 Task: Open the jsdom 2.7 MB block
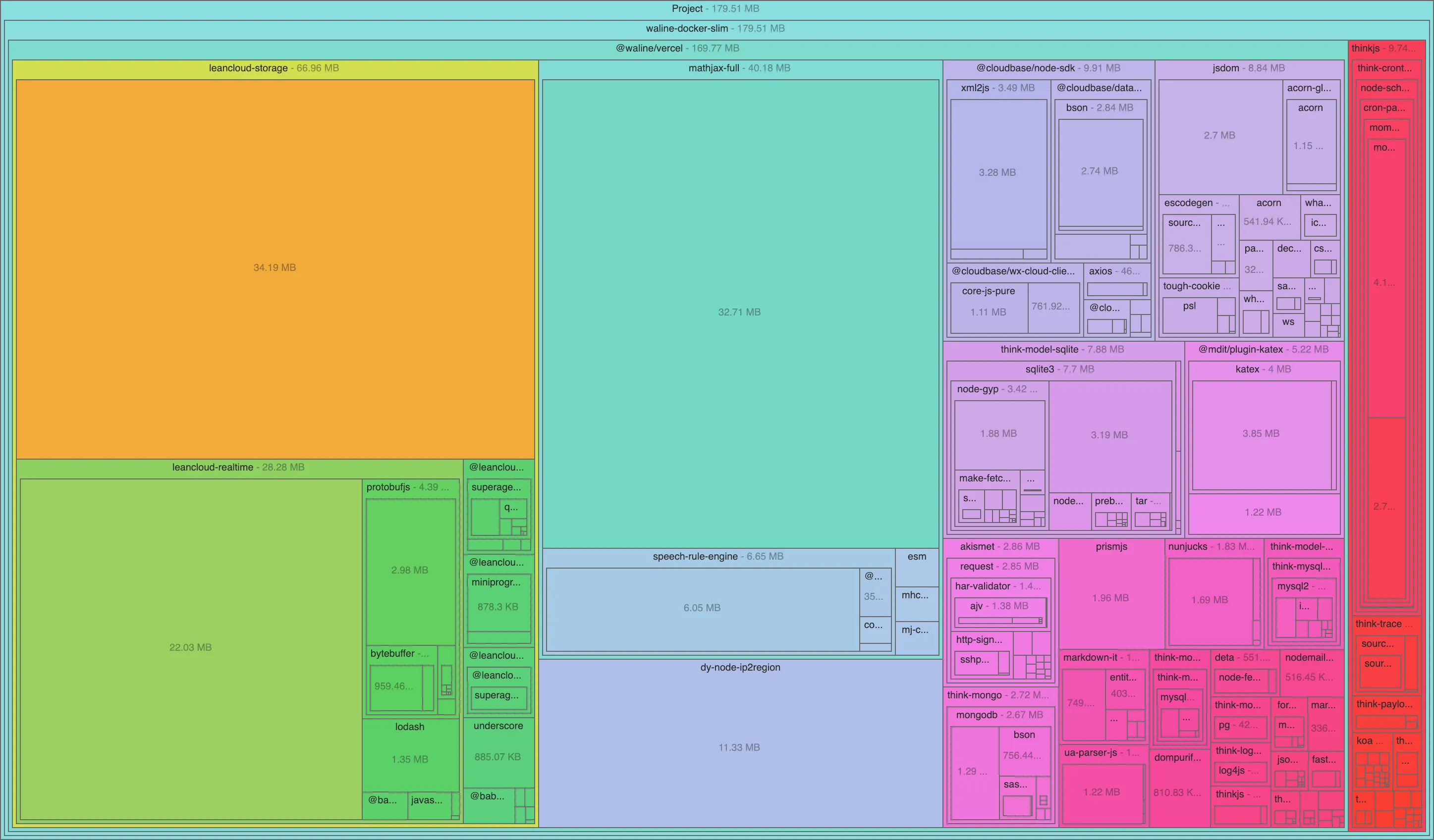coord(1219,135)
